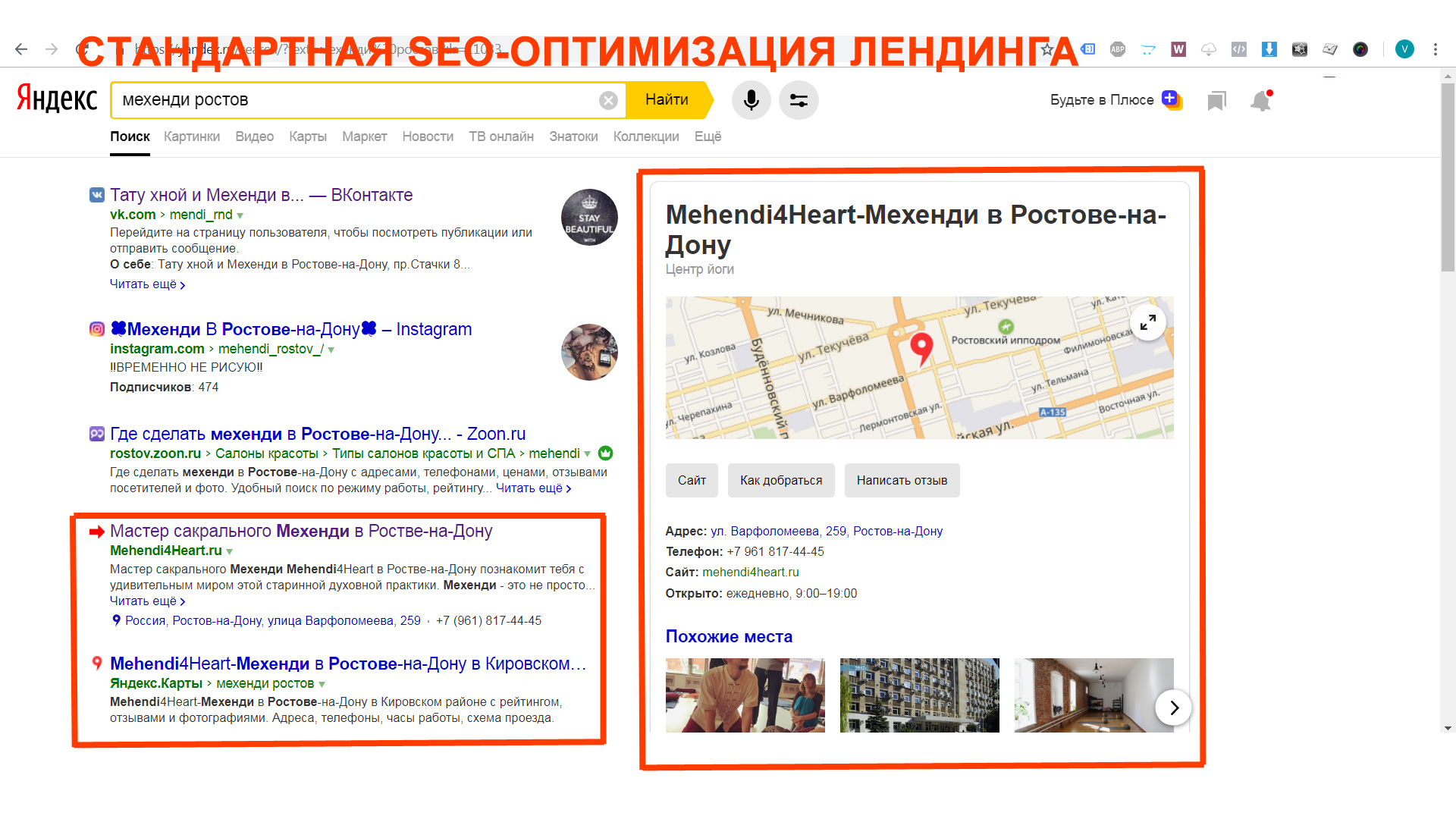Open Мехенди В Ростове-на-Дону Instagram result

[x=291, y=329]
